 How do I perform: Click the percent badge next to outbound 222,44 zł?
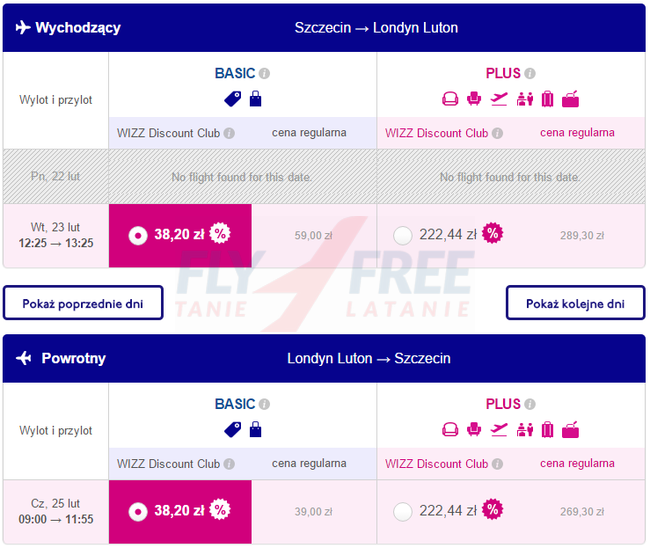(x=492, y=234)
